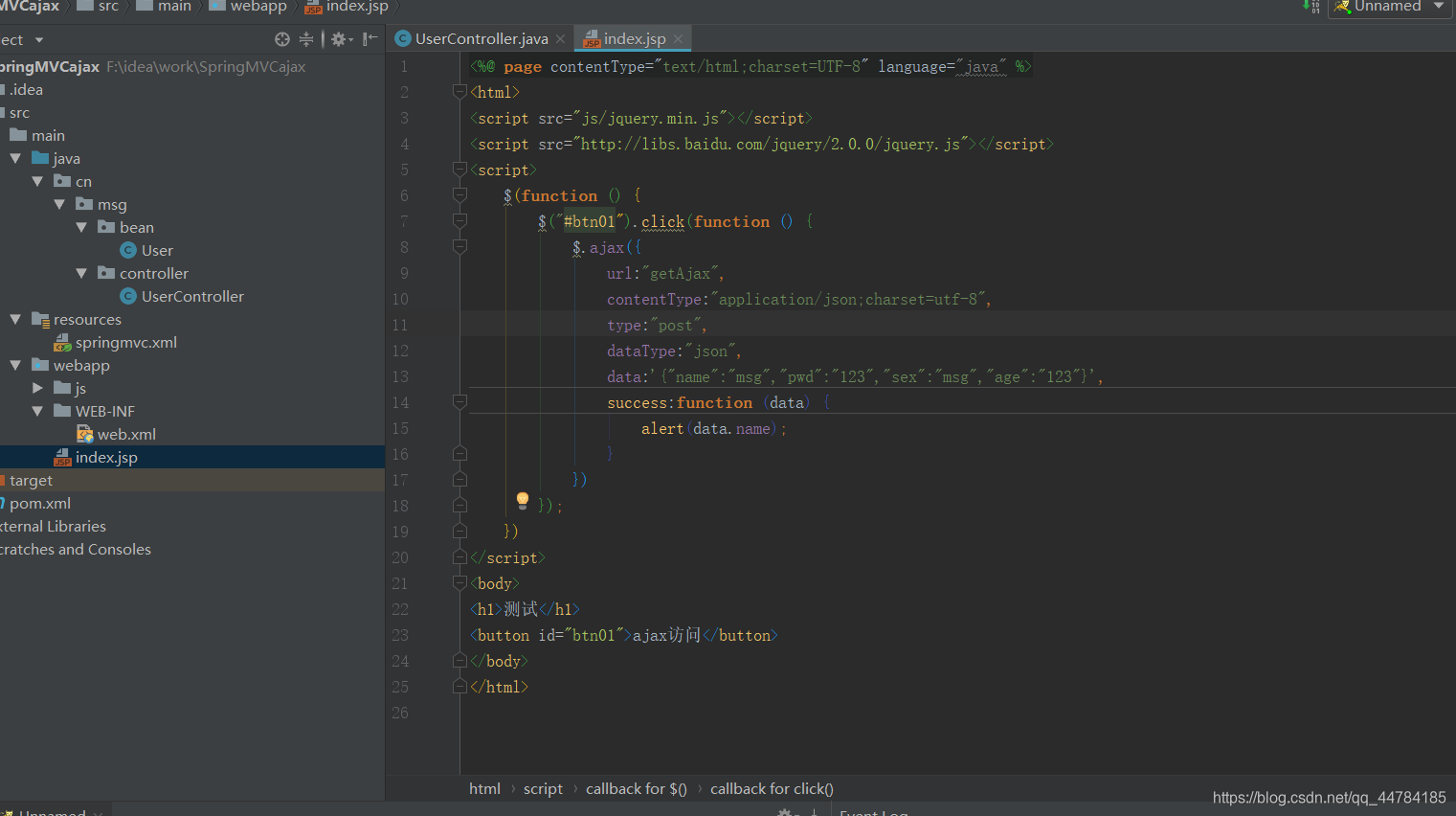Image resolution: width=1456 pixels, height=816 pixels.
Task: Toggle code fold marker on line 6
Action: tap(459, 195)
